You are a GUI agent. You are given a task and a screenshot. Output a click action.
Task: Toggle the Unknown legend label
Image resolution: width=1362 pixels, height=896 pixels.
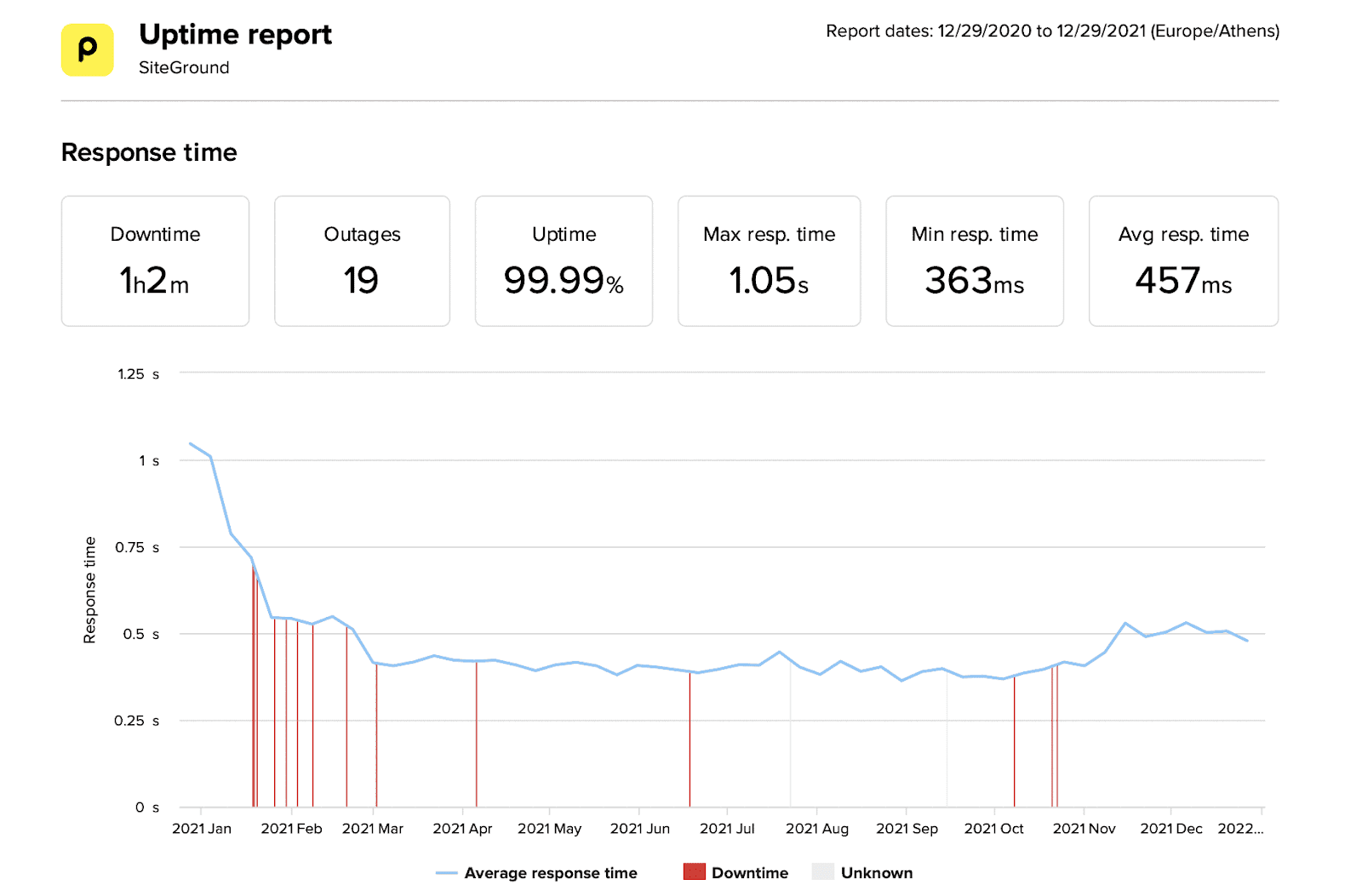[877, 873]
